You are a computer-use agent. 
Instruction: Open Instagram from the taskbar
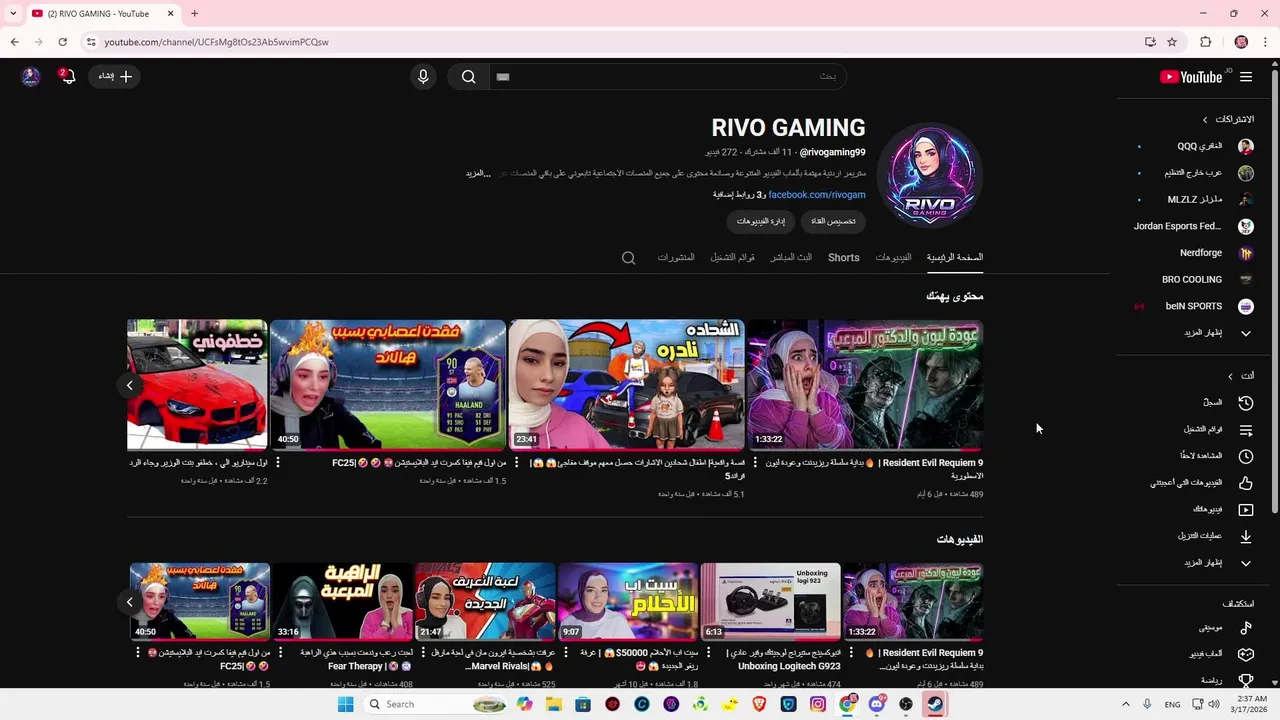[x=818, y=704]
